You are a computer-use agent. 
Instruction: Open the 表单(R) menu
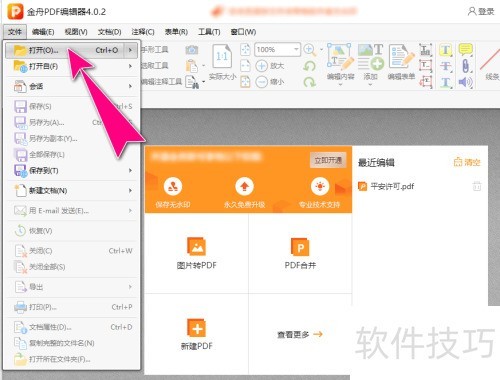(x=176, y=32)
